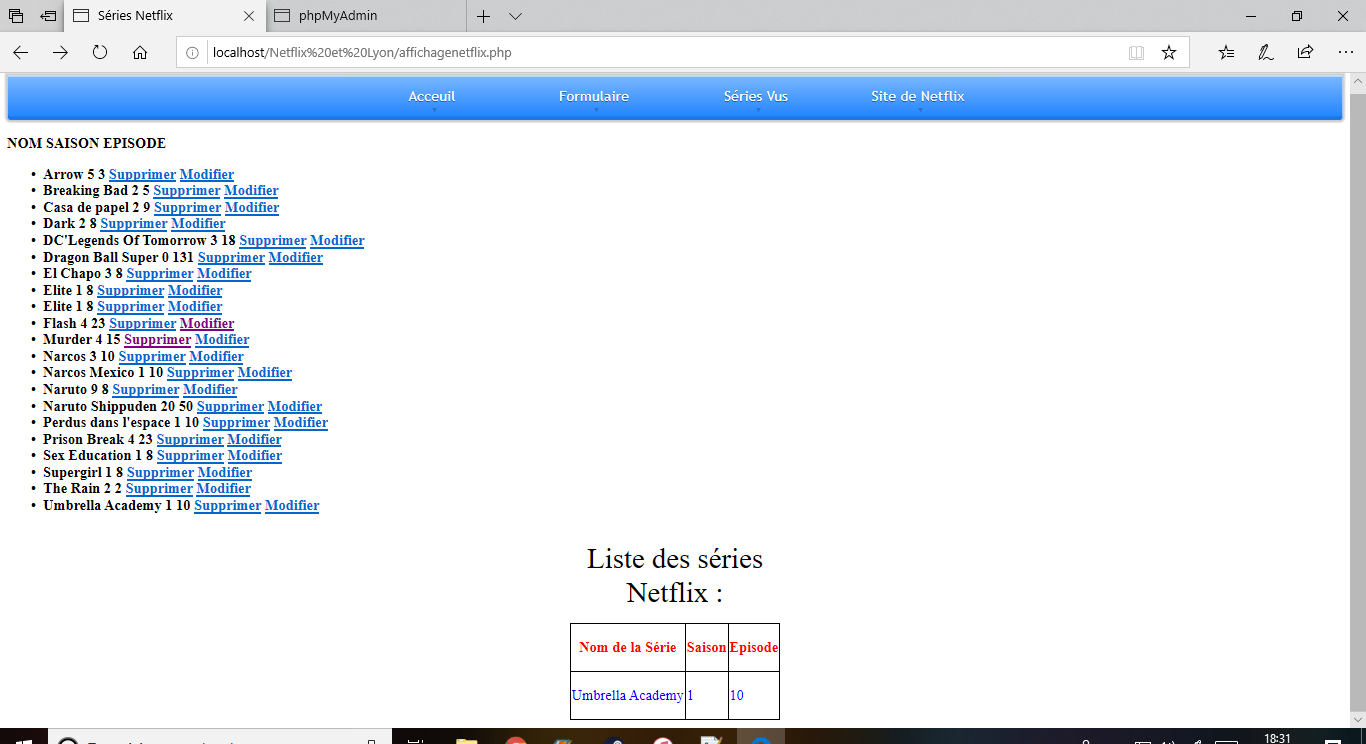Click Modifier for Breaking Bad

pyautogui.click(x=251, y=191)
